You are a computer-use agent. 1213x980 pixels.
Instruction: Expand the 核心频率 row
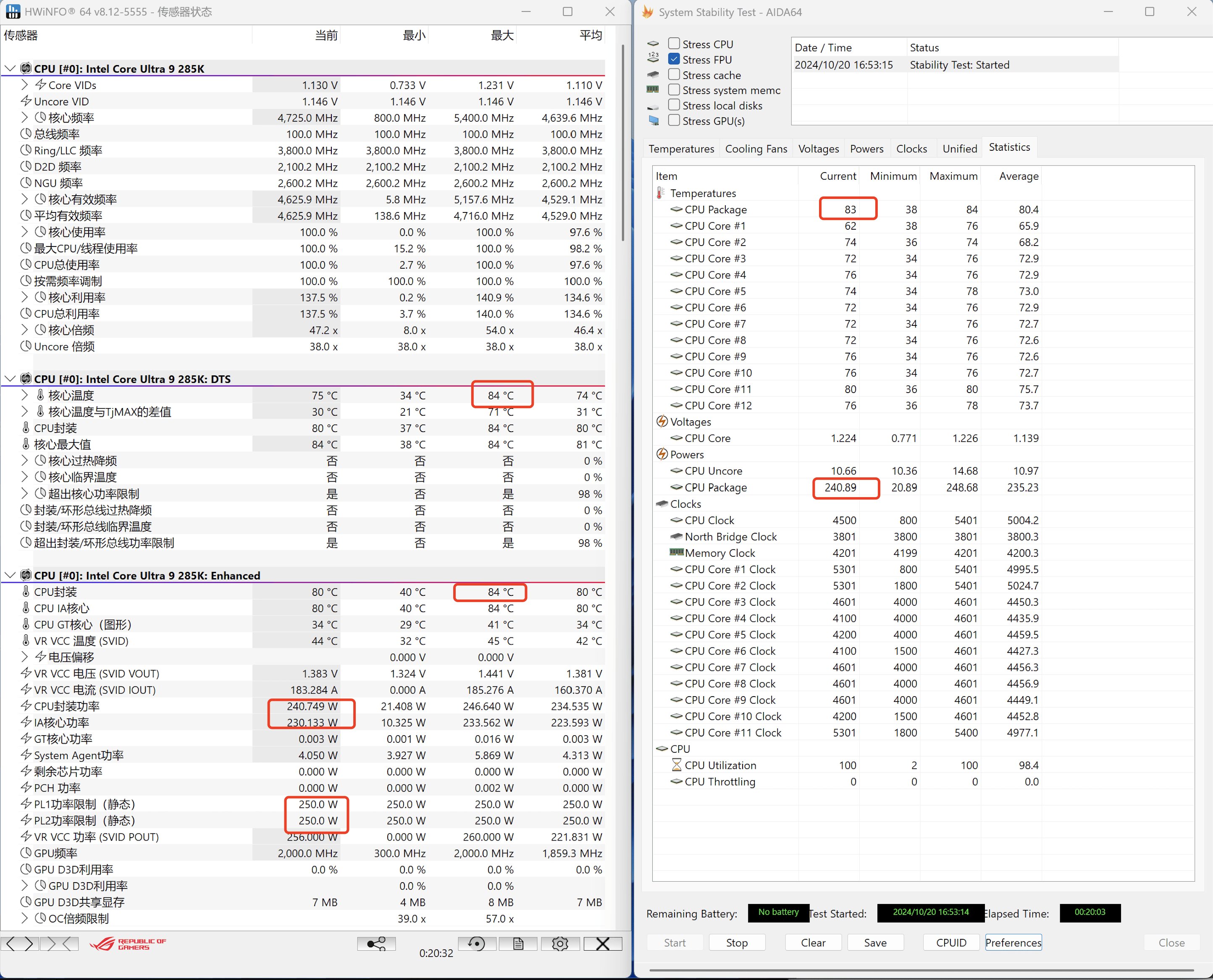[x=24, y=118]
